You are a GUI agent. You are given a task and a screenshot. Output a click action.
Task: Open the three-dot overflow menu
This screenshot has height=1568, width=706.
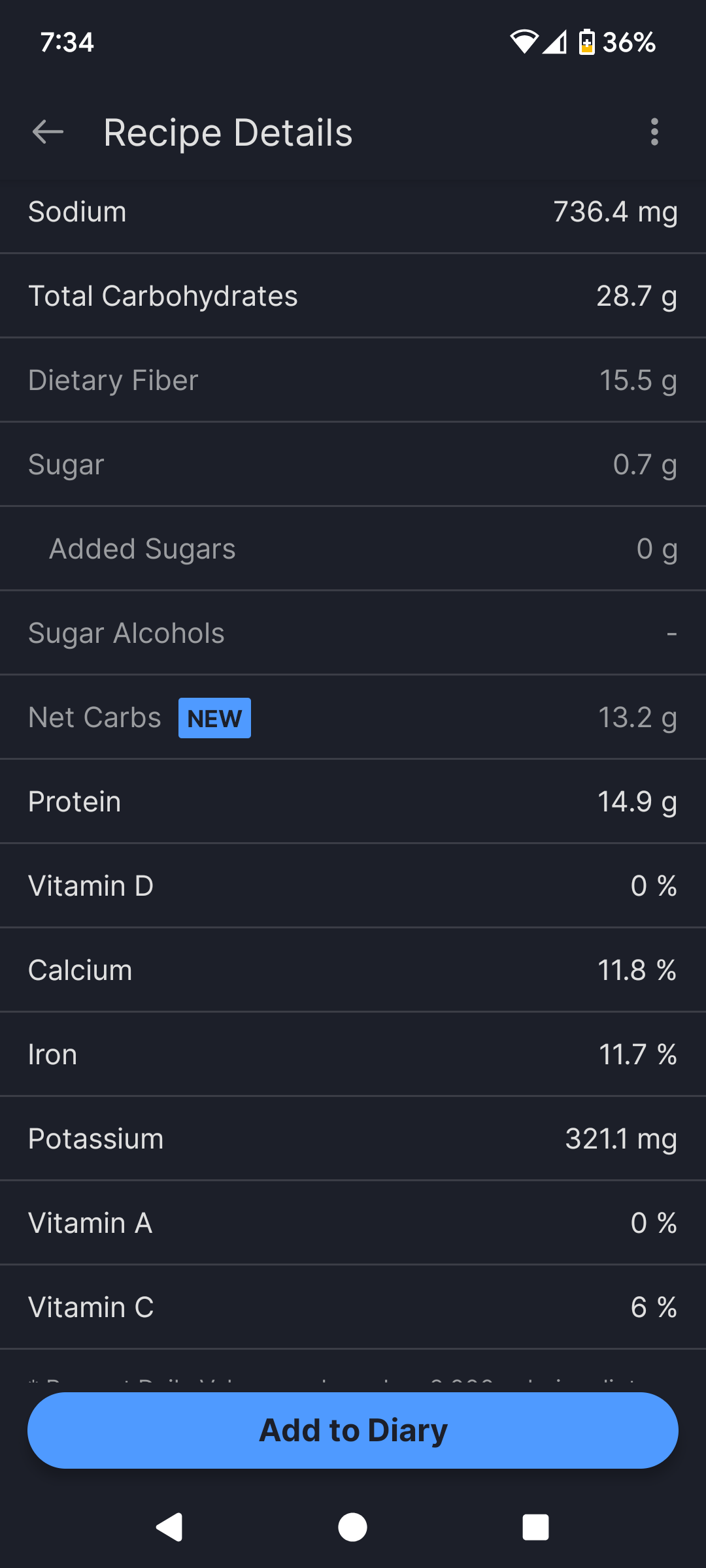[654, 132]
